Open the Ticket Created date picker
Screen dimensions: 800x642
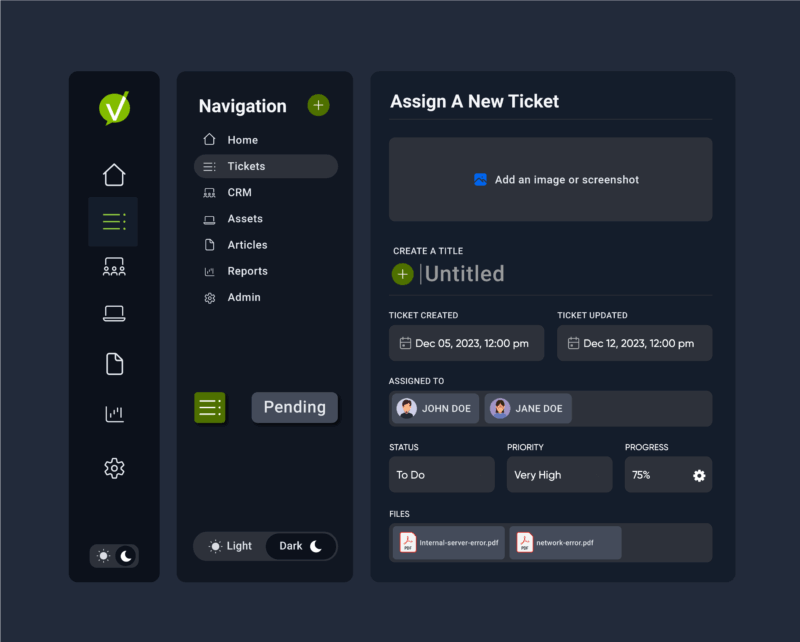pos(466,343)
